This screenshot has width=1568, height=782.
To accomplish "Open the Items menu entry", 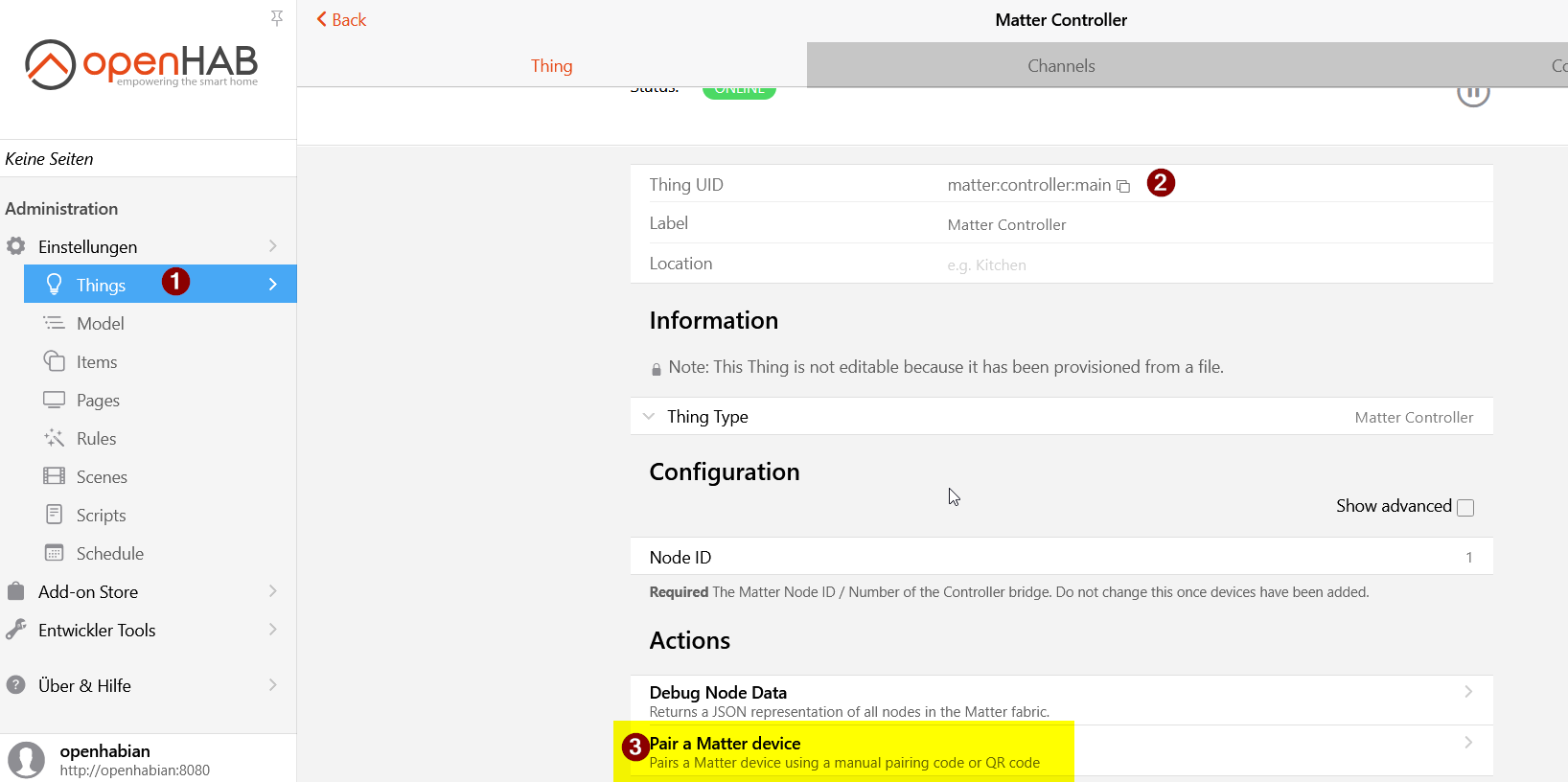I will [160, 361].
